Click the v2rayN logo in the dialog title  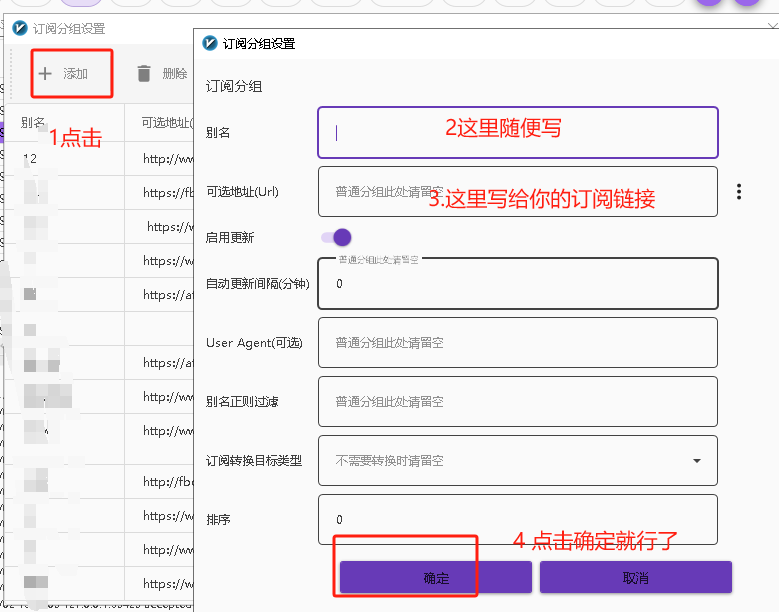point(210,43)
